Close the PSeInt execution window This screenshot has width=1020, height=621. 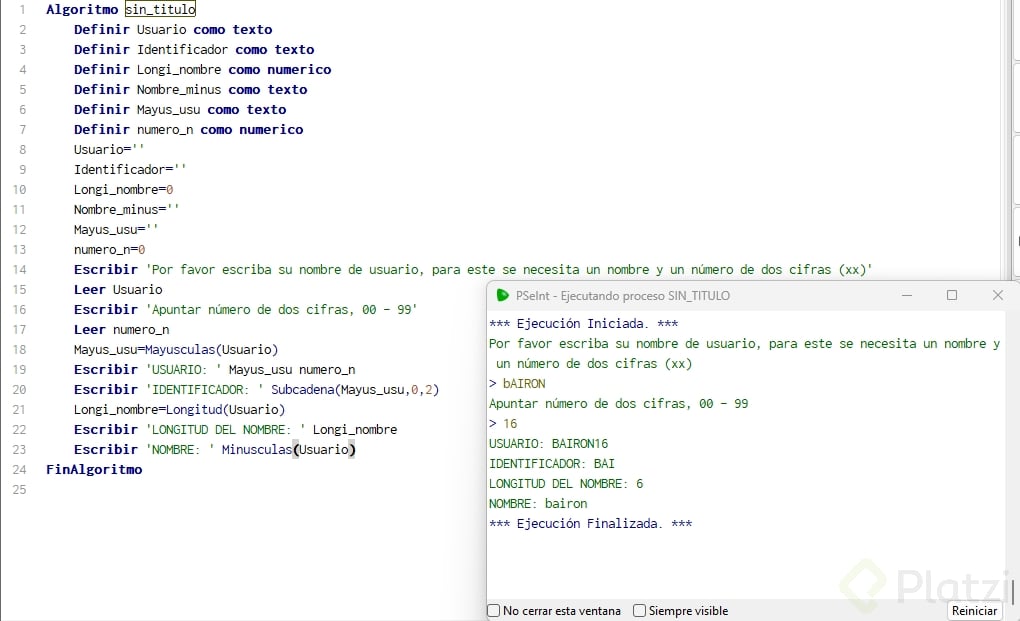pyautogui.click(x=997, y=295)
